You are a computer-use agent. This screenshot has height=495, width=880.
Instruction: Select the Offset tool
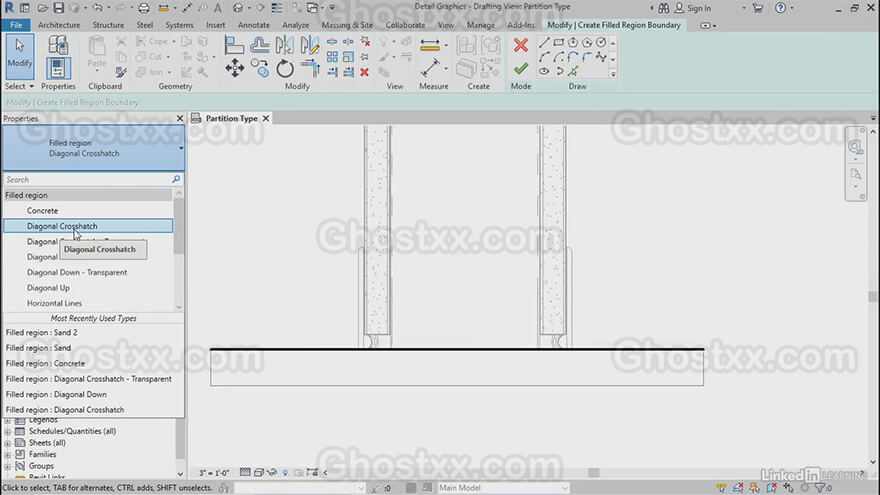[259, 45]
